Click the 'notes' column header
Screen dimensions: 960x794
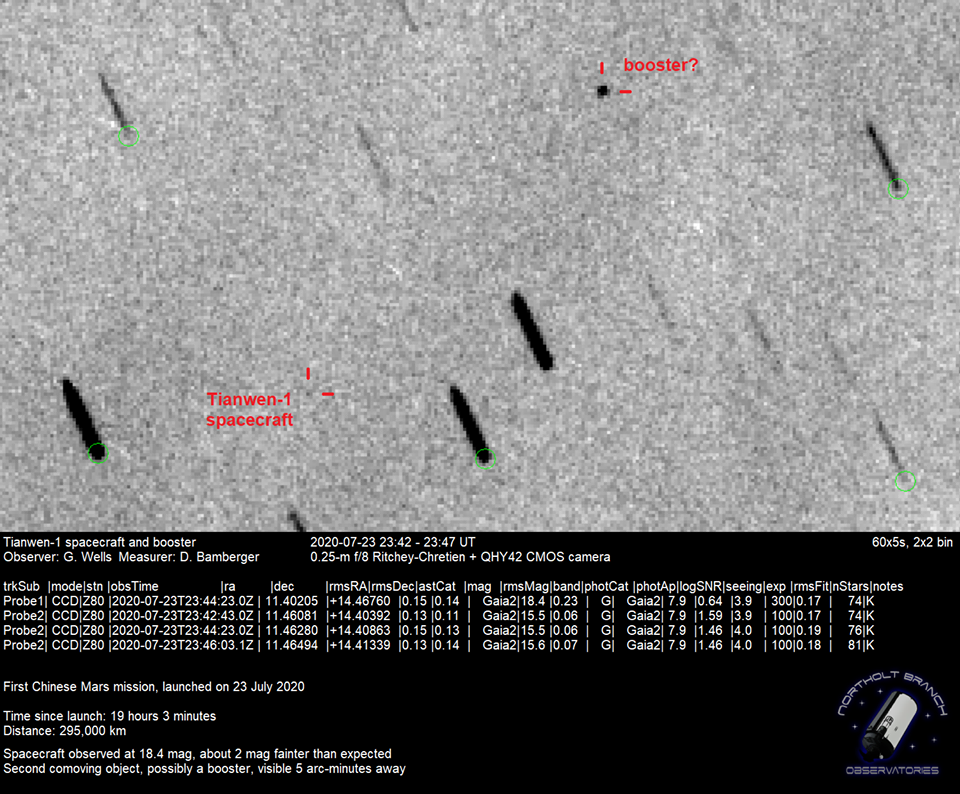click(x=888, y=586)
